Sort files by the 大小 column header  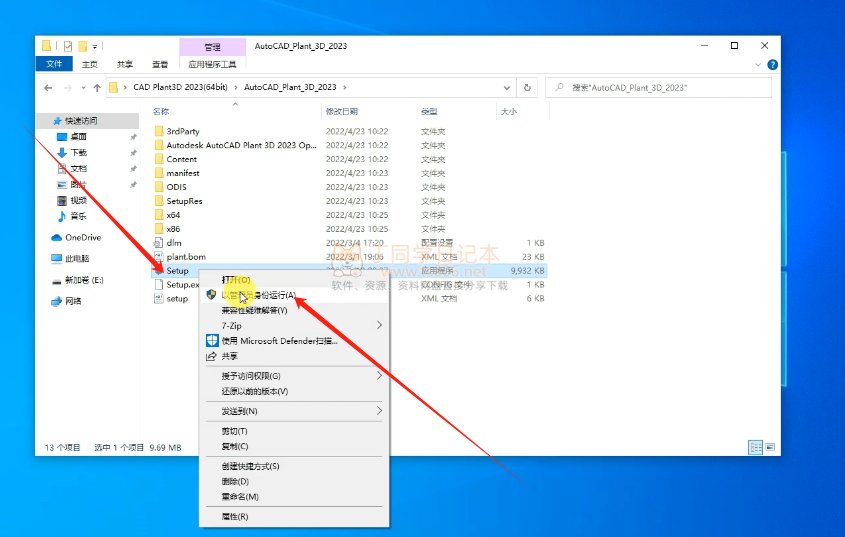point(509,112)
